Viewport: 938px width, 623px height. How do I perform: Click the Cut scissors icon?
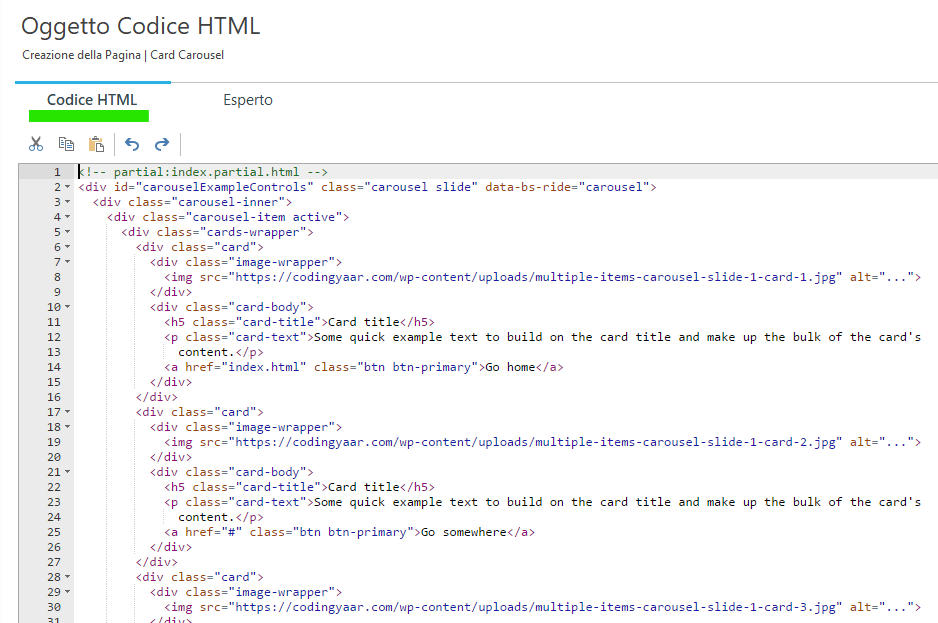(36, 144)
